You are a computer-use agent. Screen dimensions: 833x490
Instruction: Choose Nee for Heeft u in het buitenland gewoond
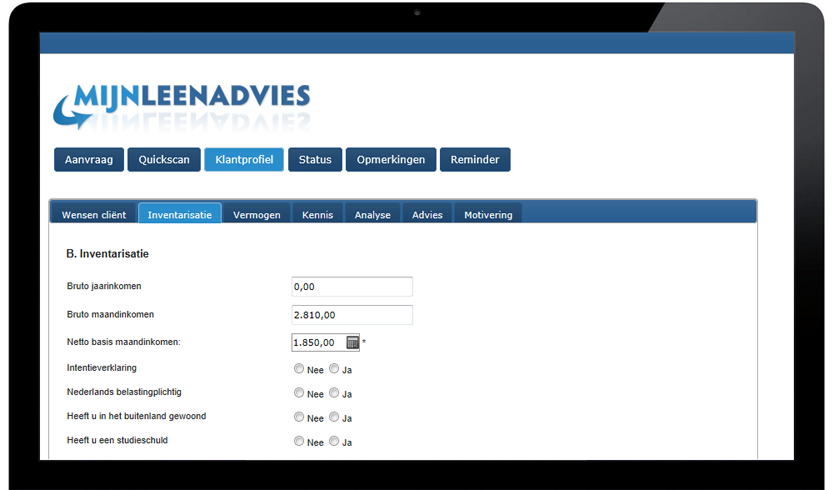pyautogui.click(x=299, y=417)
